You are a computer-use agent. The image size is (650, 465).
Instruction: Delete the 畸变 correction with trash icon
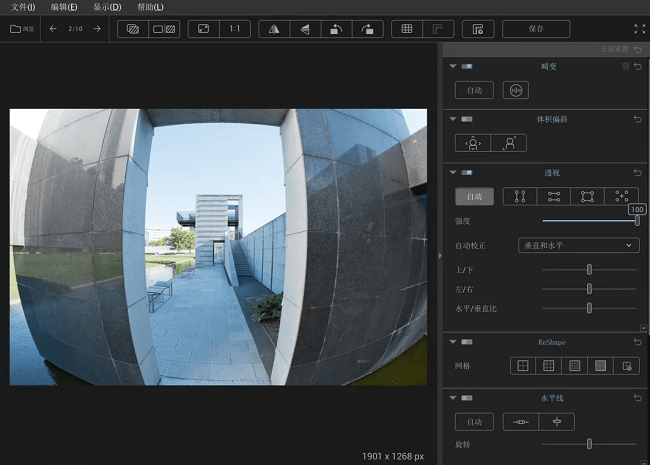point(626,66)
